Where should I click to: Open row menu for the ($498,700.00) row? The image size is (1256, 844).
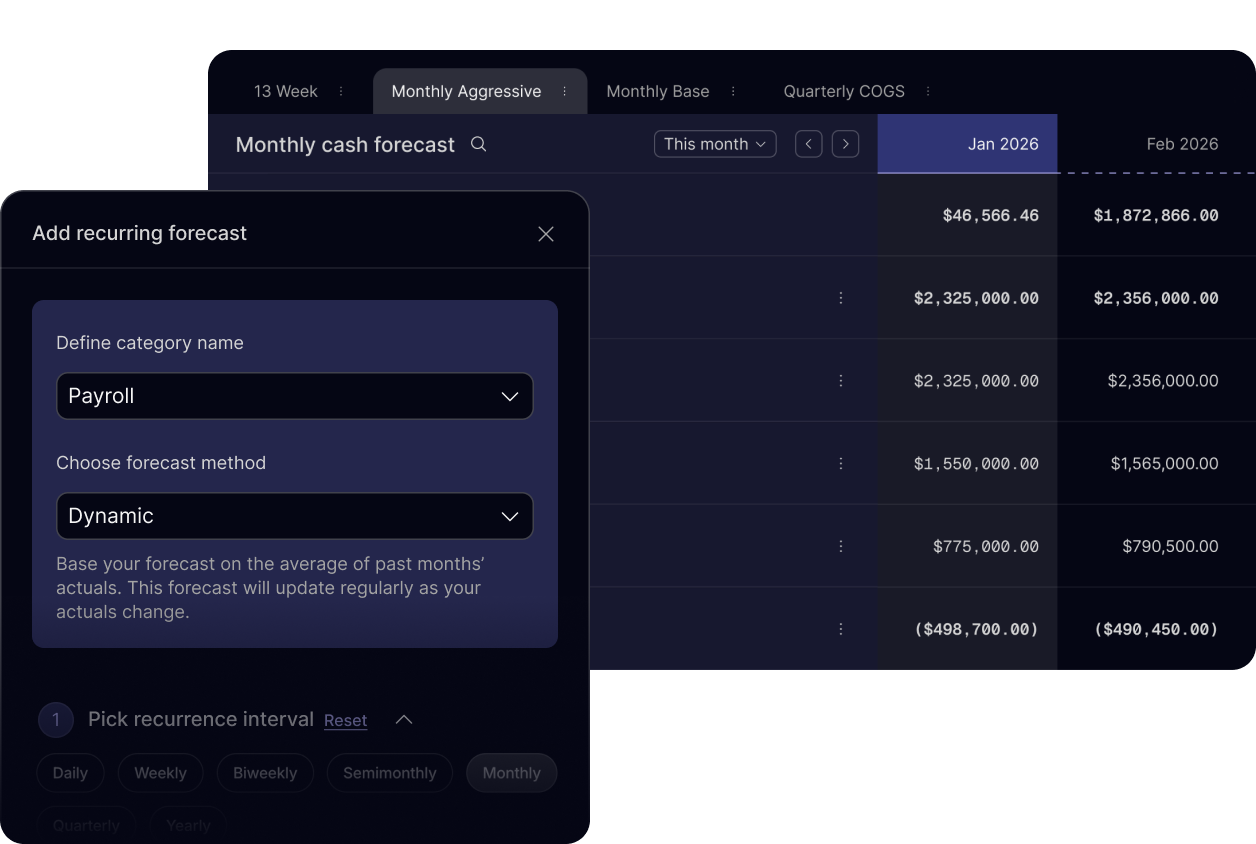click(x=841, y=629)
